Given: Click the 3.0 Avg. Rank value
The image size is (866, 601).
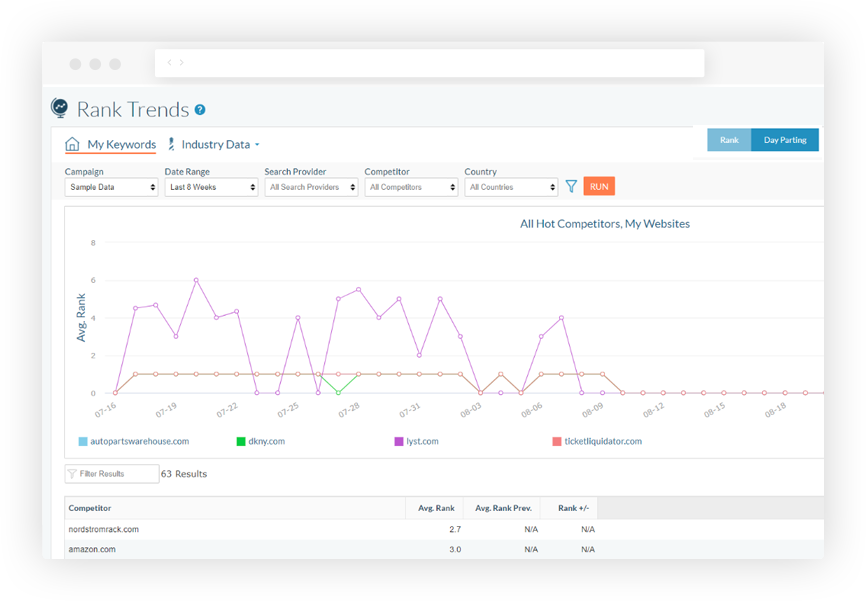Looking at the screenshot, I should click(x=455, y=549).
